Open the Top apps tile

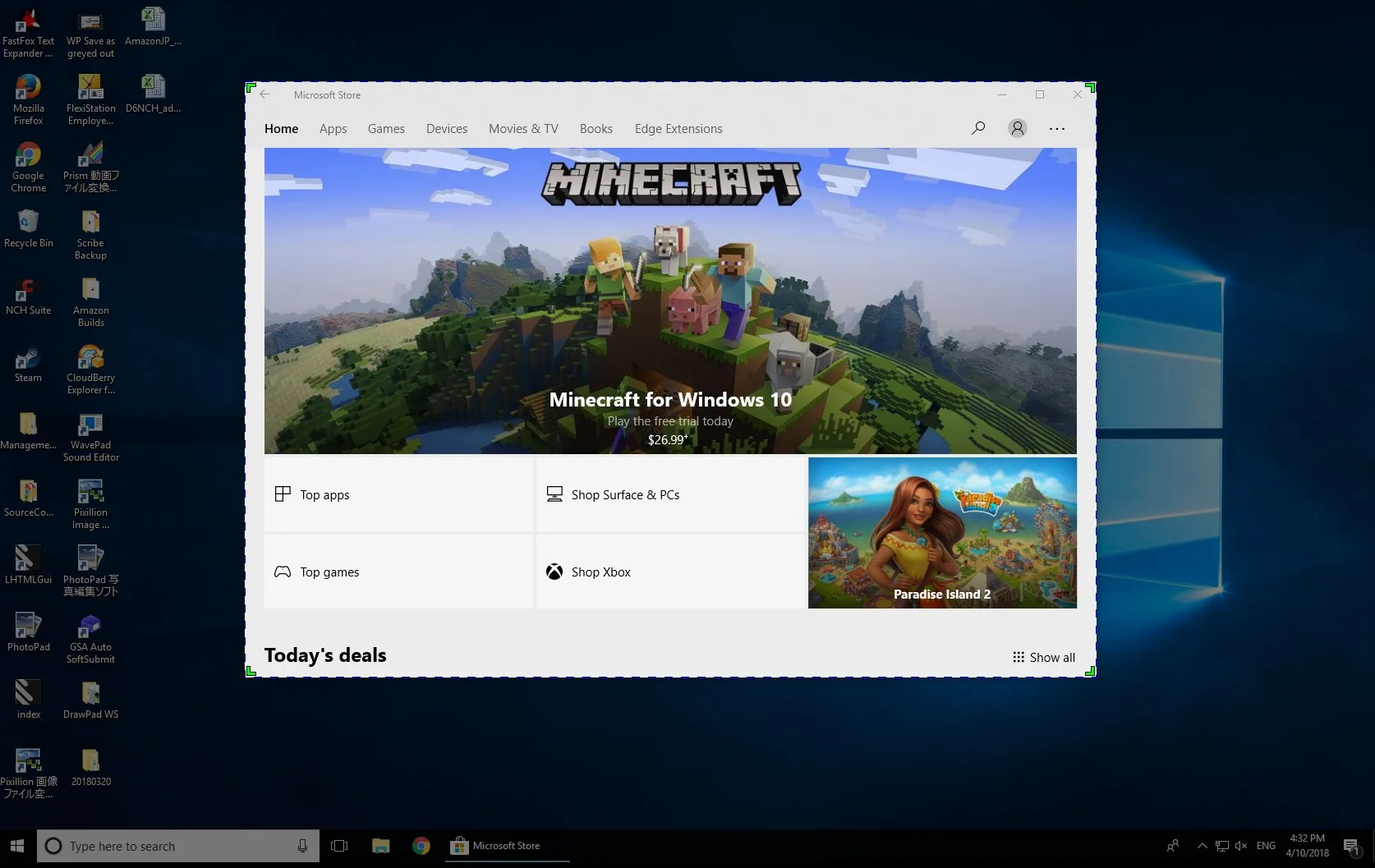point(398,494)
